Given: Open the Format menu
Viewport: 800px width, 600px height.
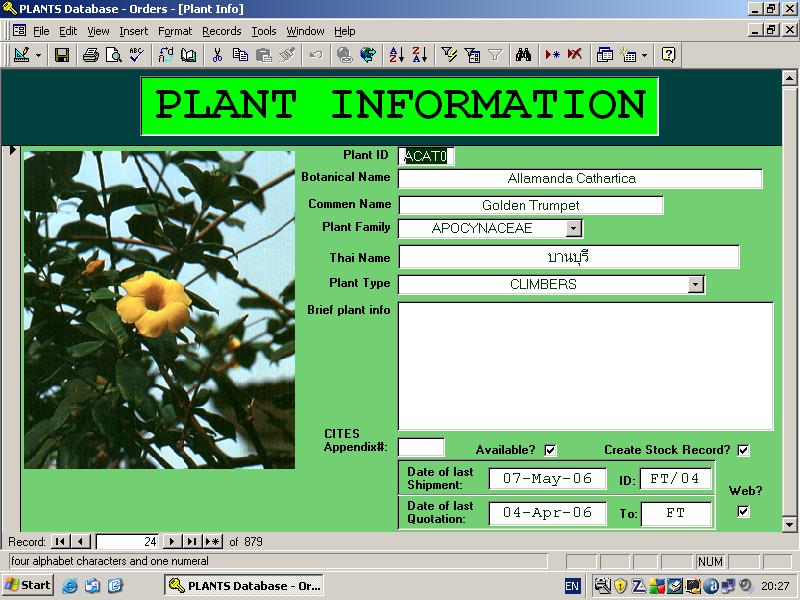Looking at the screenshot, I should (x=175, y=31).
